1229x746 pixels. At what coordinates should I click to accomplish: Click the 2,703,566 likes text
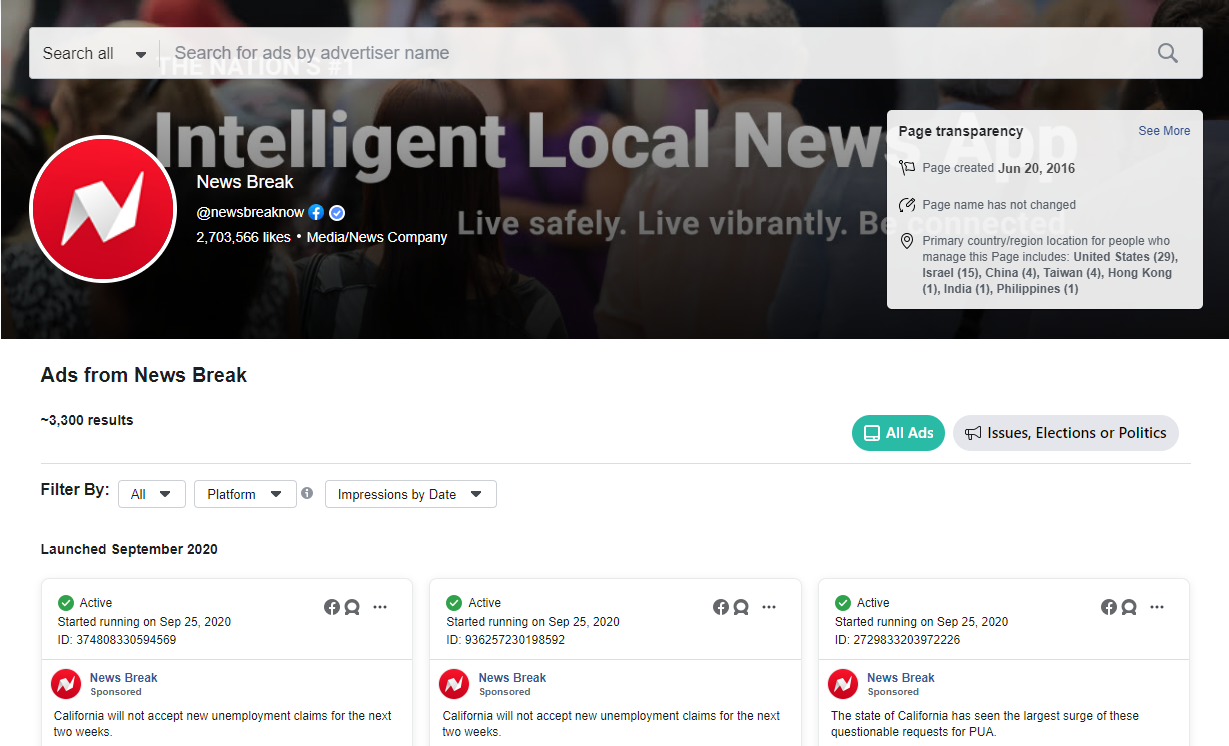tap(243, 237)
